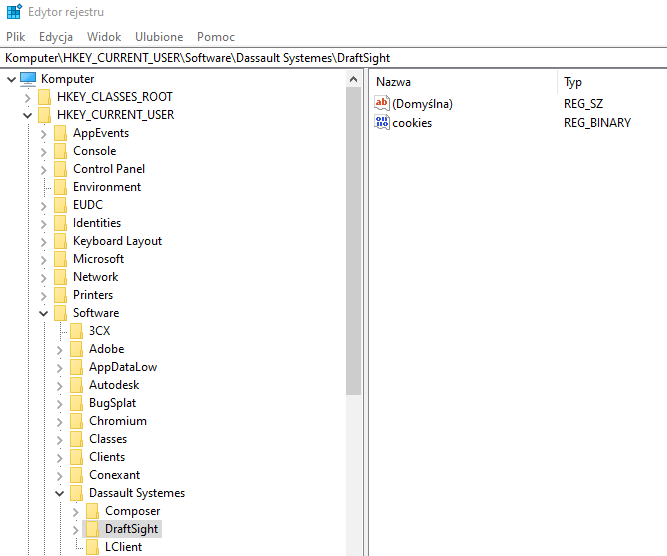The height and width of the screenshot is (556, 667).
Task: Select the Dassault Systemes tree item
Action: click(x=137, y=493)
